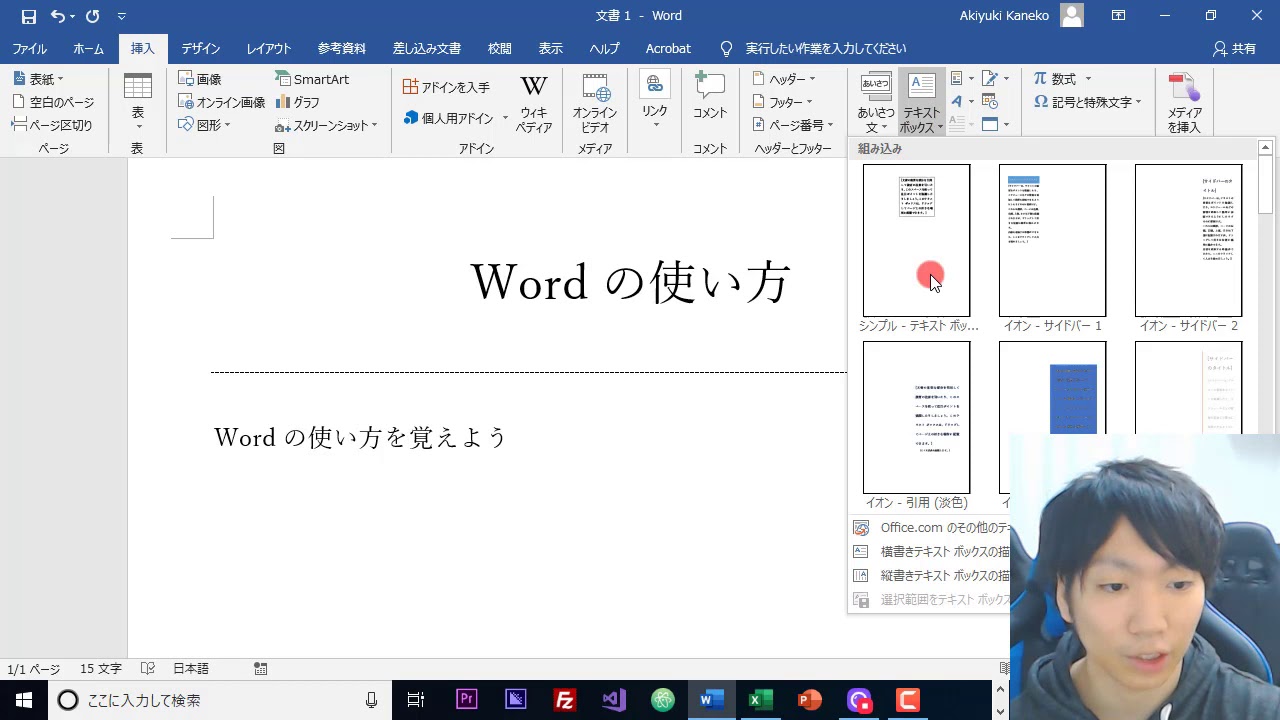Open the ウィキペディア add-in
Viewport: 1280px width, 720px height.
point(534,103)
